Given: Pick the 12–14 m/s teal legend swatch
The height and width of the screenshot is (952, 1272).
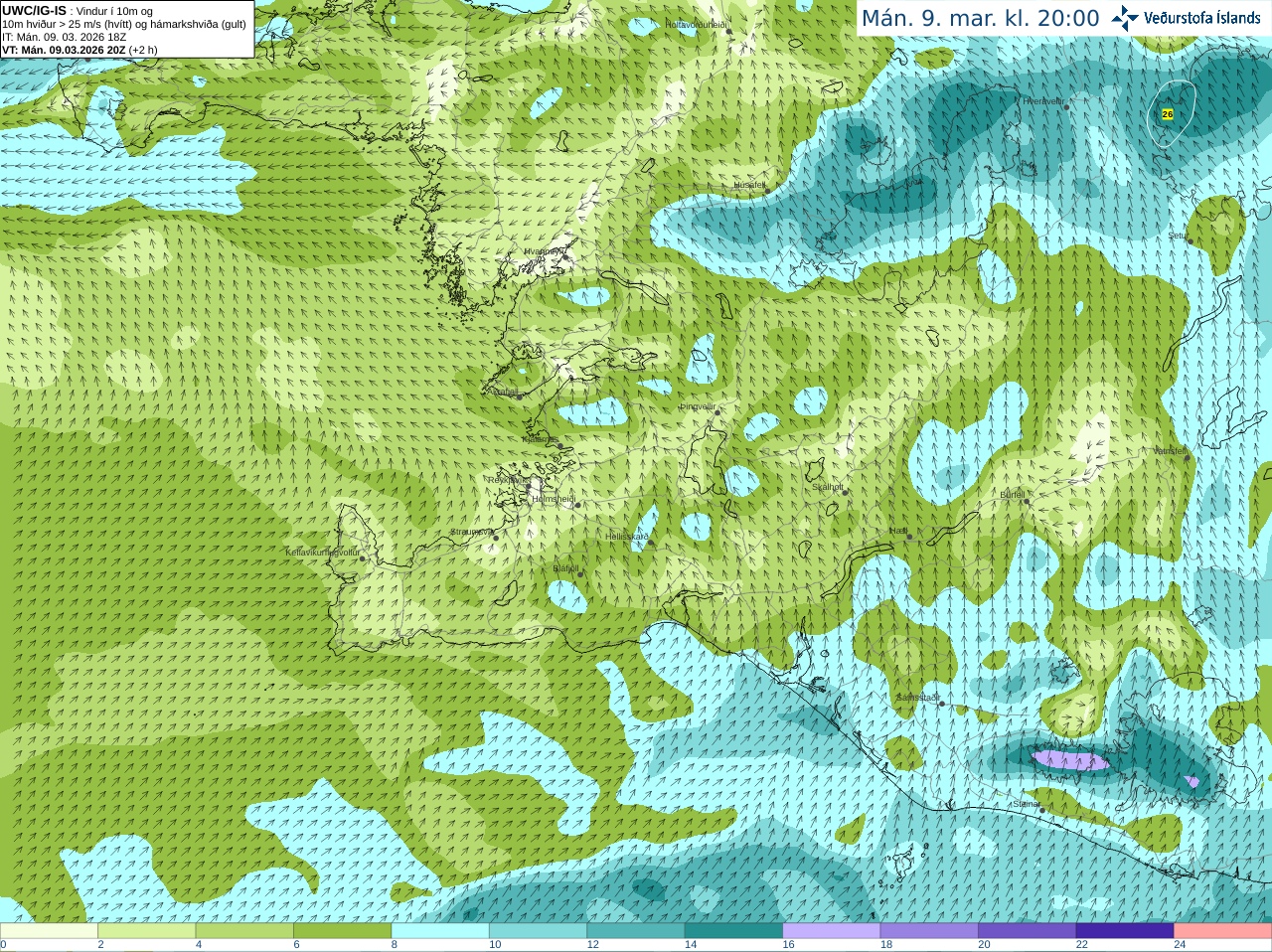Looking at the screenshot, I should (x=636, y=931).
